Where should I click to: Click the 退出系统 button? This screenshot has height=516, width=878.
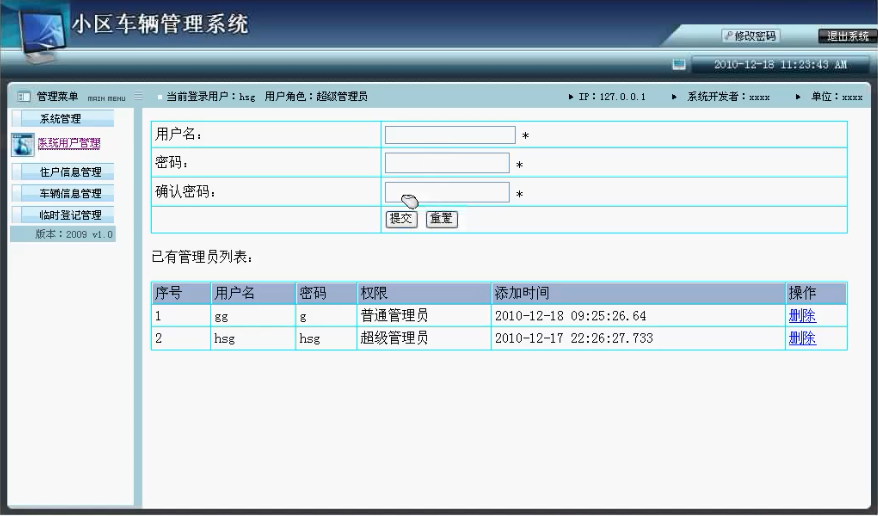point(847,36)
